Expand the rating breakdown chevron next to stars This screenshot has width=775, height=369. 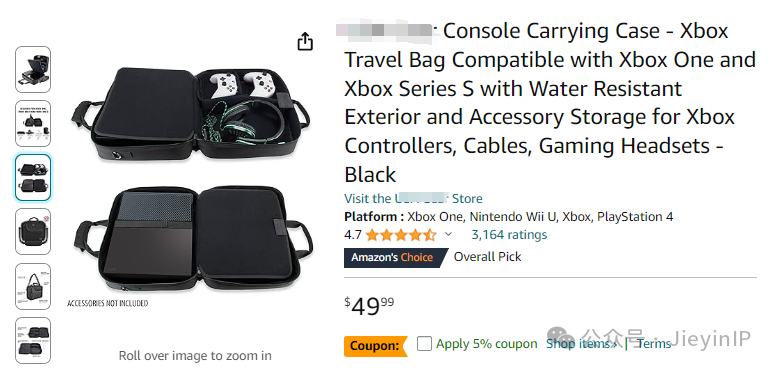click(448, 234)
